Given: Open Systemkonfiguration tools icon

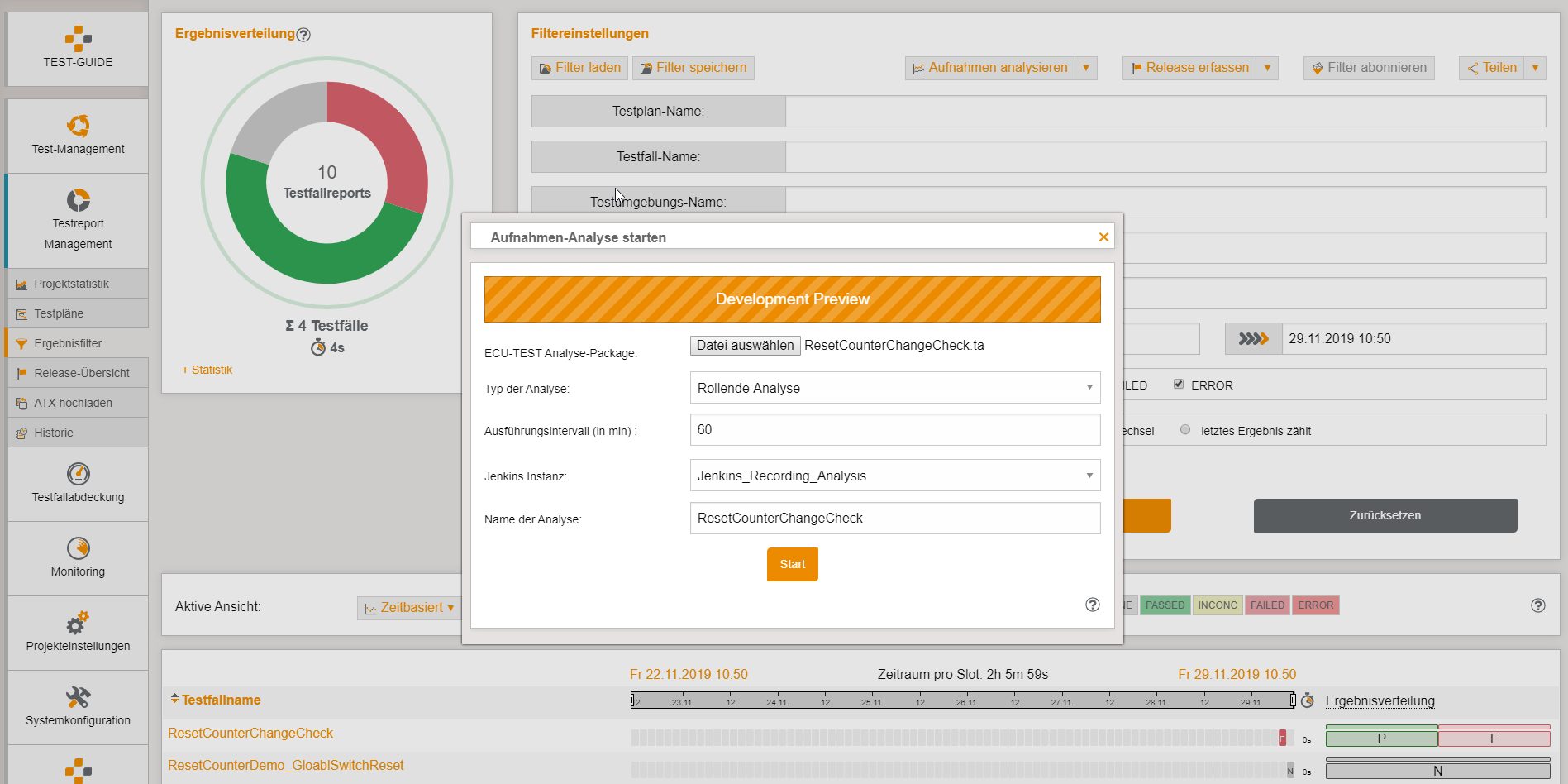Looking at the screenshot, I should (x=78, y=697).
